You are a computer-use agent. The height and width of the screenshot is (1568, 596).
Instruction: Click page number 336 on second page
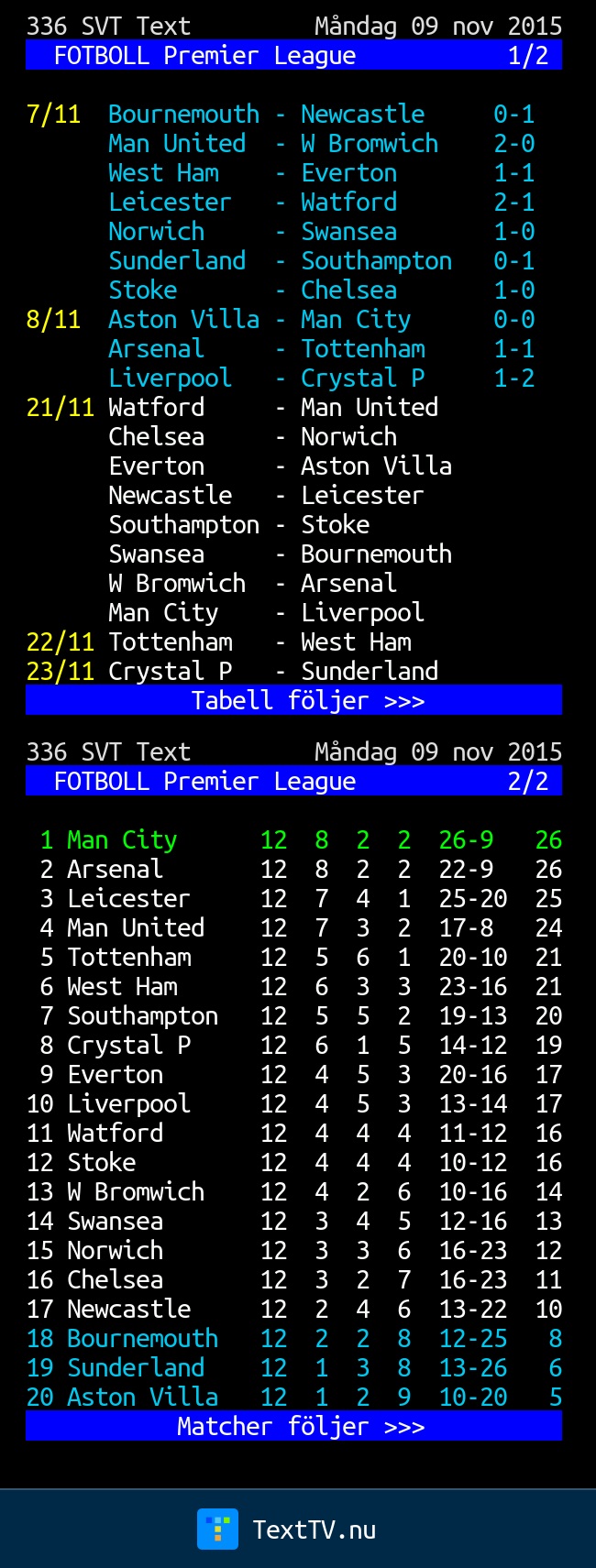47,751
